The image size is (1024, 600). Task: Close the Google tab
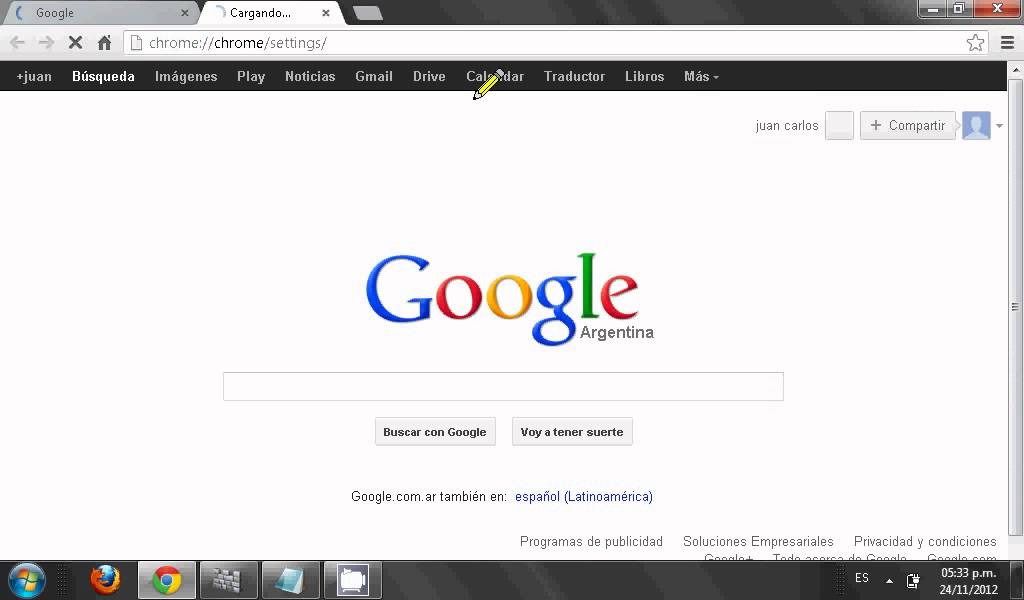click(x=185, y=12)
